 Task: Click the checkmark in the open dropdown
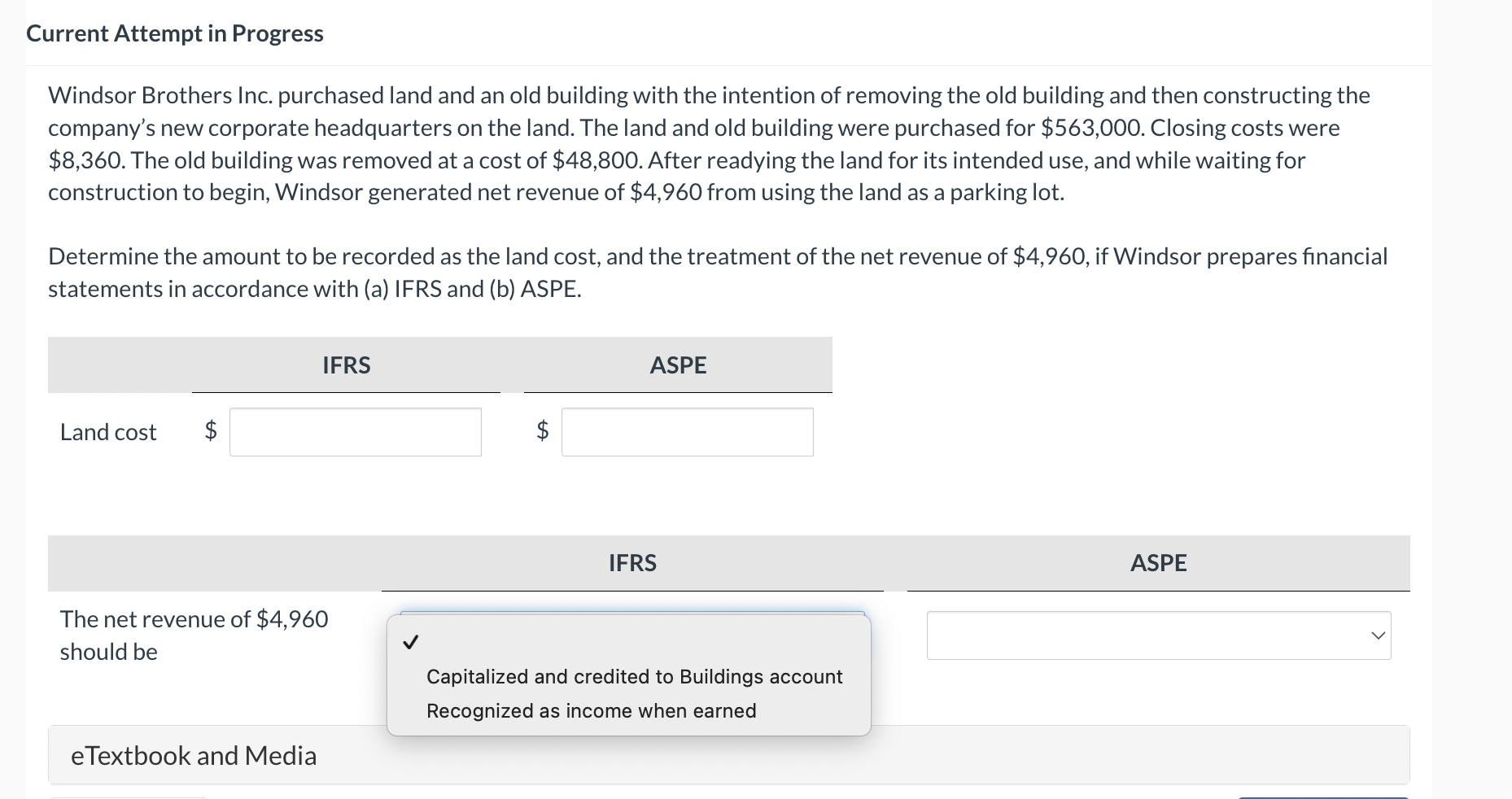coord(411,642)
